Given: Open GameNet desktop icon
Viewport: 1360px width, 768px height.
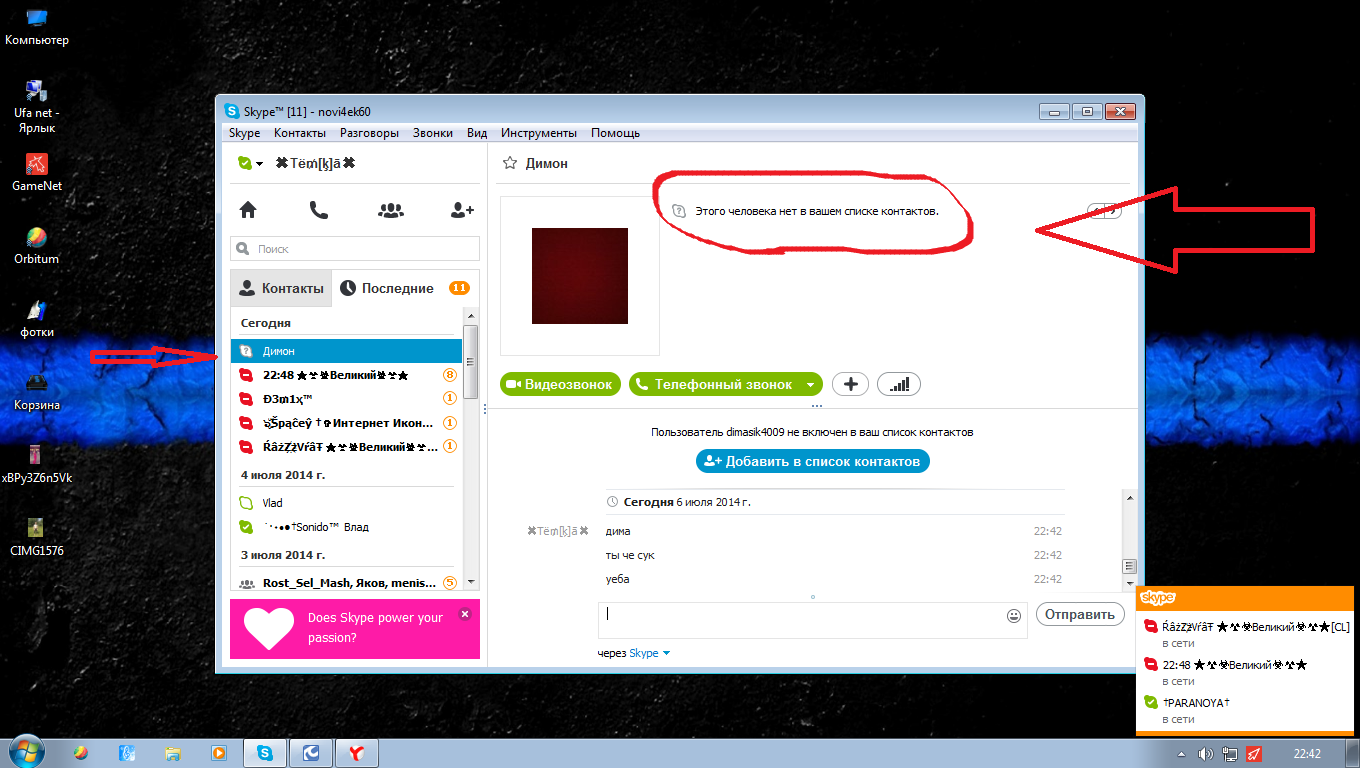Looking at the screenshot, I should point(37,173).
